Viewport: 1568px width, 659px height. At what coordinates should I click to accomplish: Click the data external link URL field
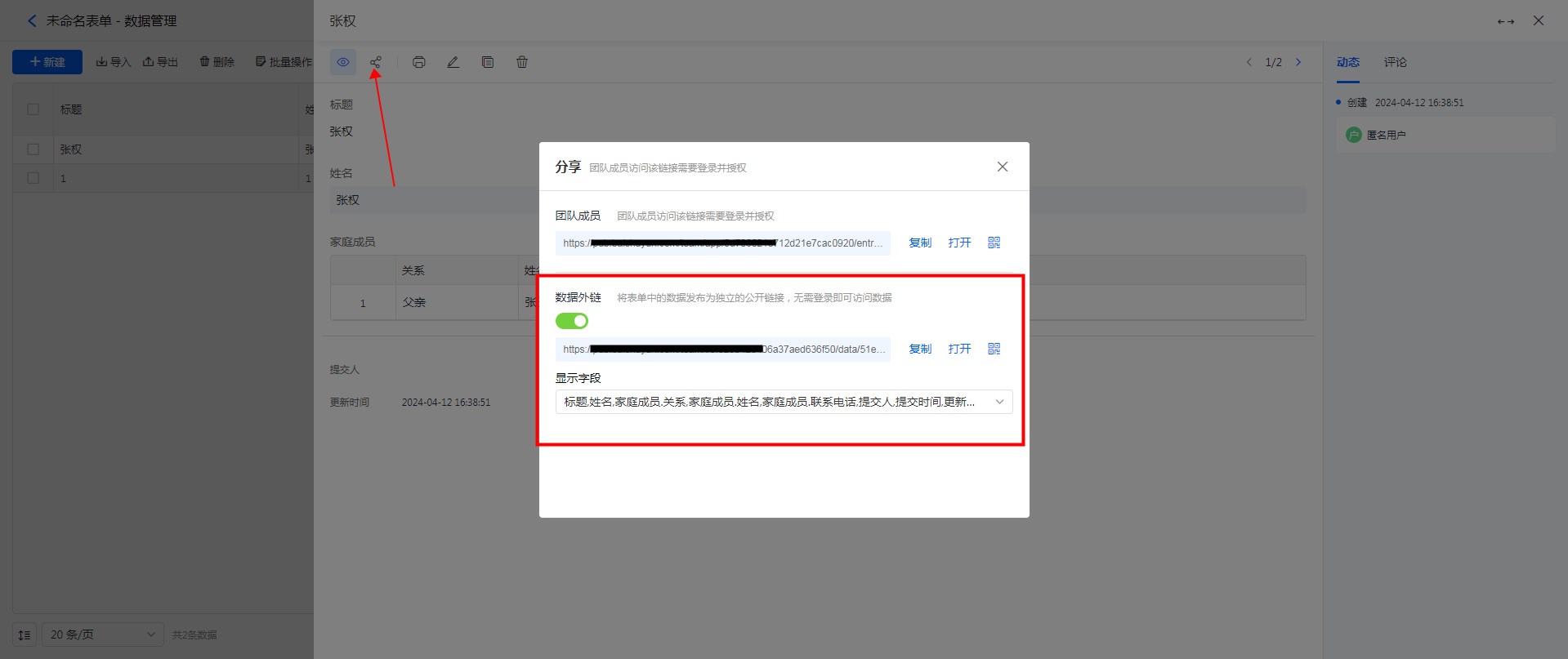(x=723, y=349)
